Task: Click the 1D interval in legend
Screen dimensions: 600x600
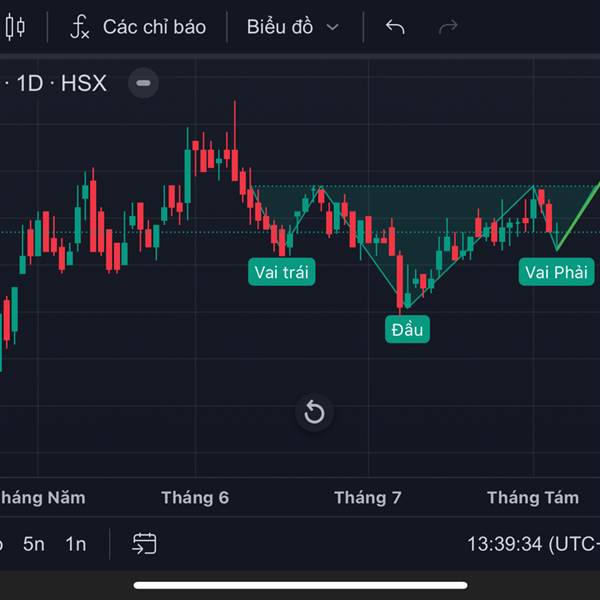Action: (30, 83)
